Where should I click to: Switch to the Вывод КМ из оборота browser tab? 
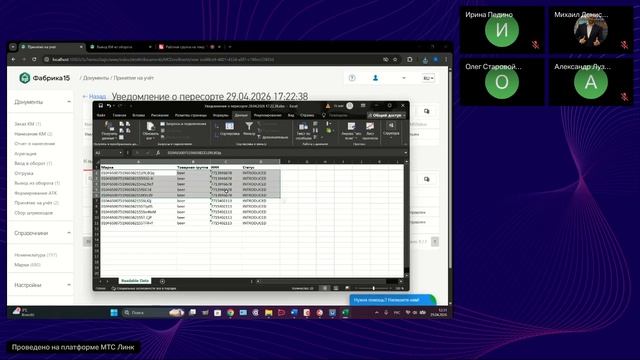point(120,47)
